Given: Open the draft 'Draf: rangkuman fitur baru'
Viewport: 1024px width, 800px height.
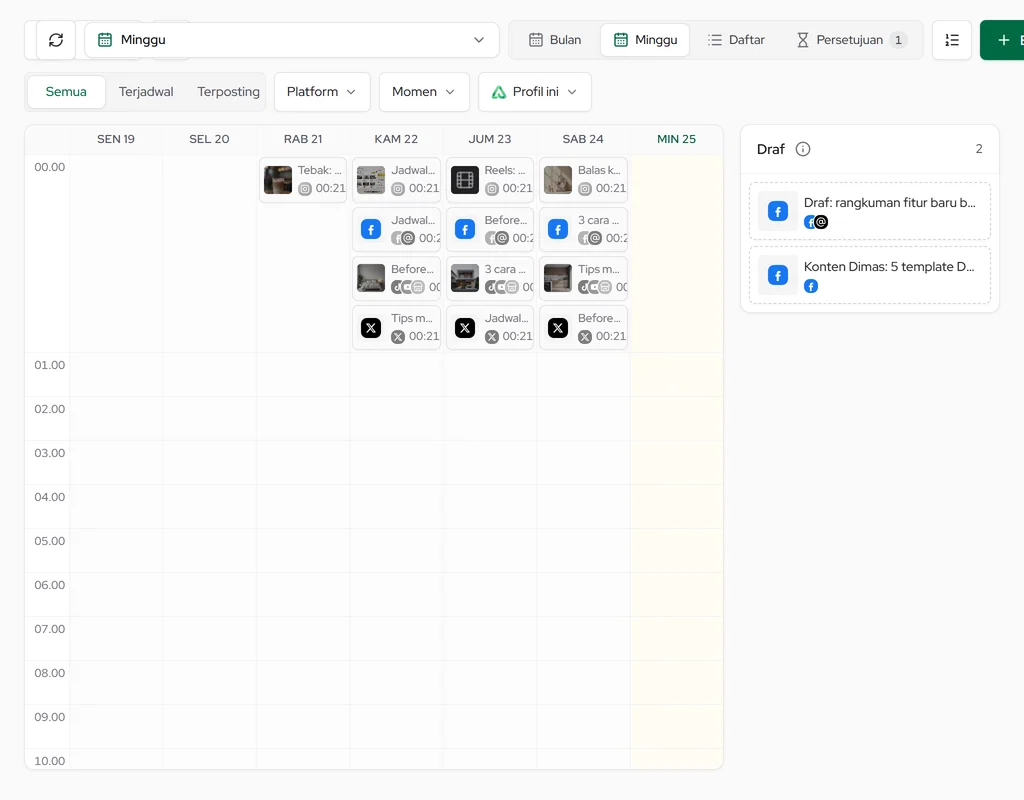Looking at the screenshot, I should (870, 211).
